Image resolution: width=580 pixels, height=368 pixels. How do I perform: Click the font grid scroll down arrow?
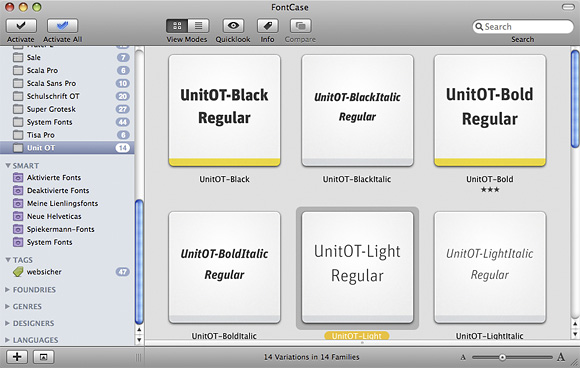coord(575,334)
